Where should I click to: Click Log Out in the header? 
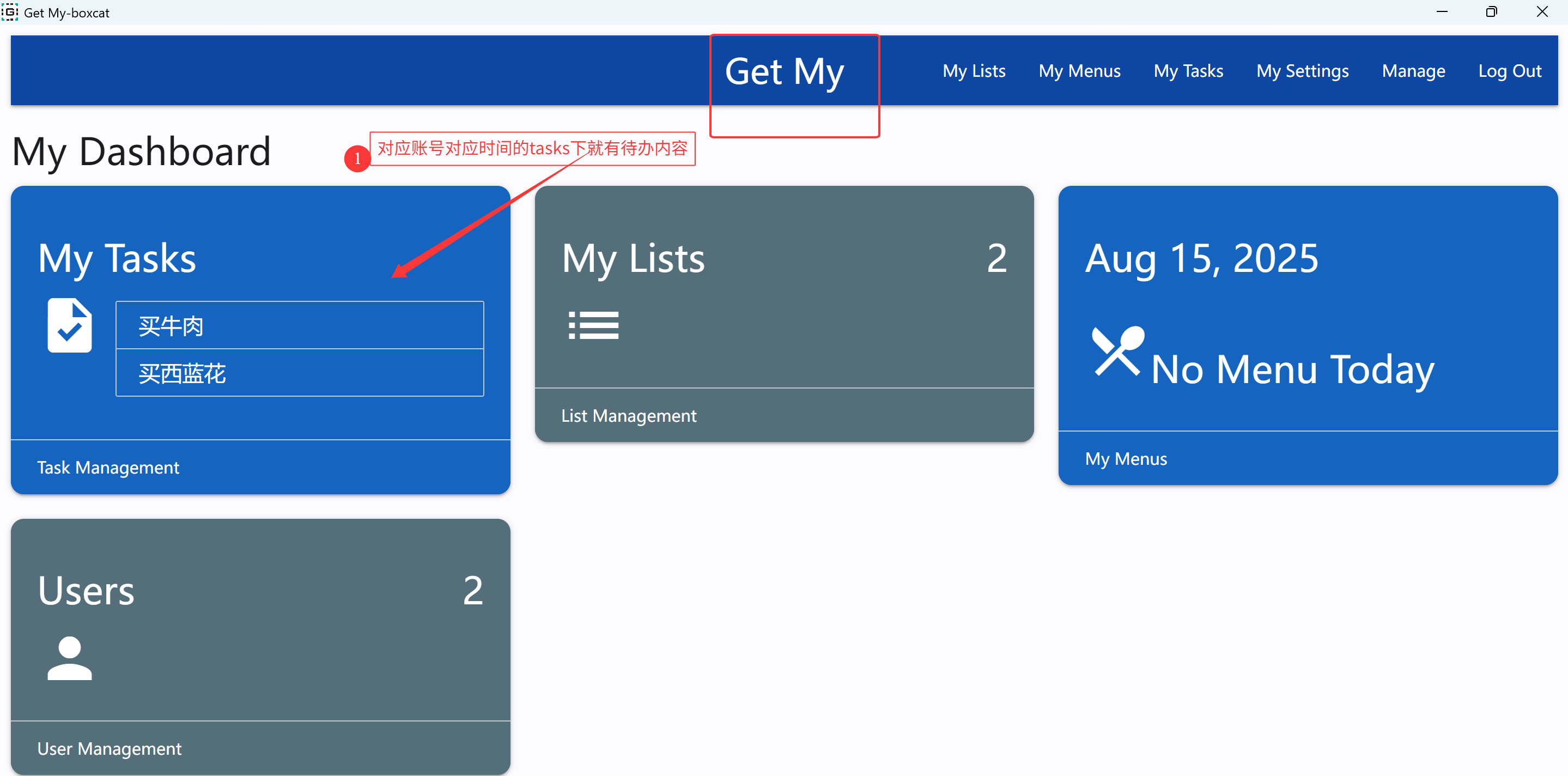pos(1510,71)
